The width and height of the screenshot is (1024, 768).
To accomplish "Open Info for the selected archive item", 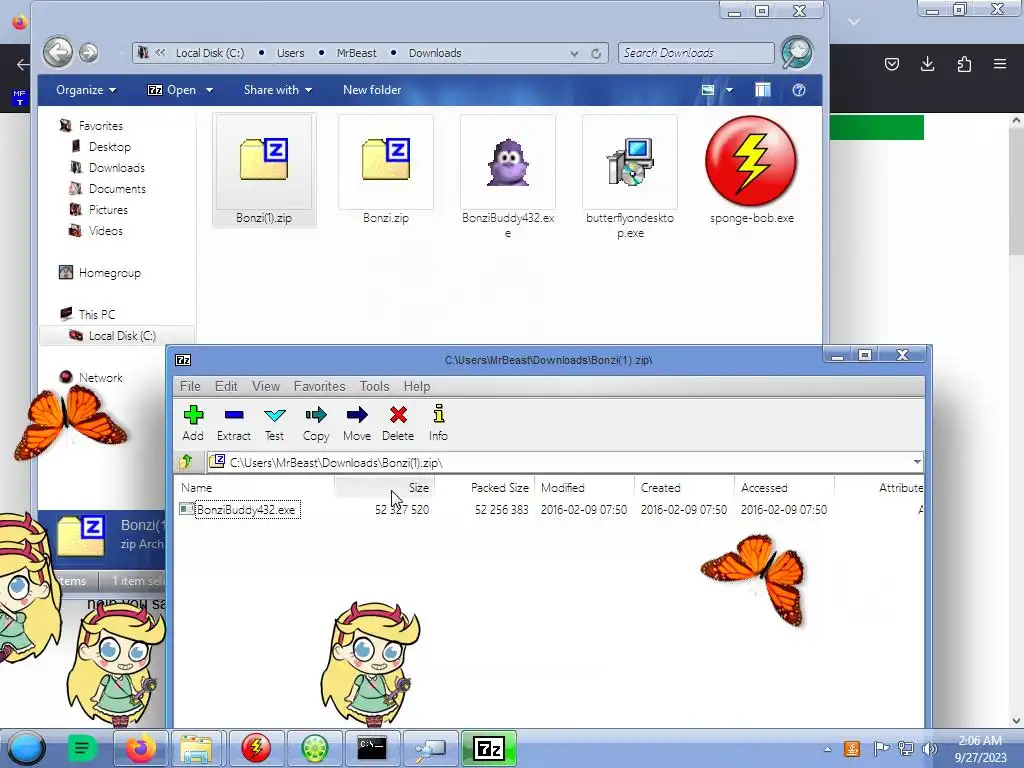I will click(x=438, y=423).
